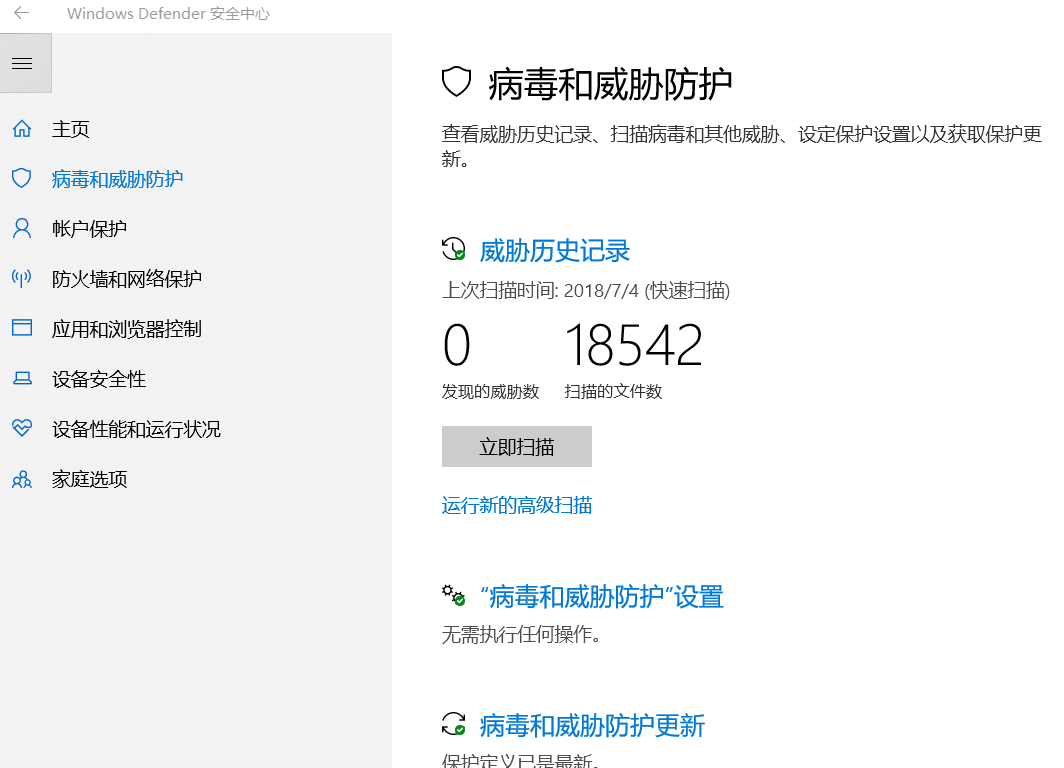Click the 无需执行任何操作 status text
The height and width of the screenshot is (768, 1064).
tap(521, 634)
